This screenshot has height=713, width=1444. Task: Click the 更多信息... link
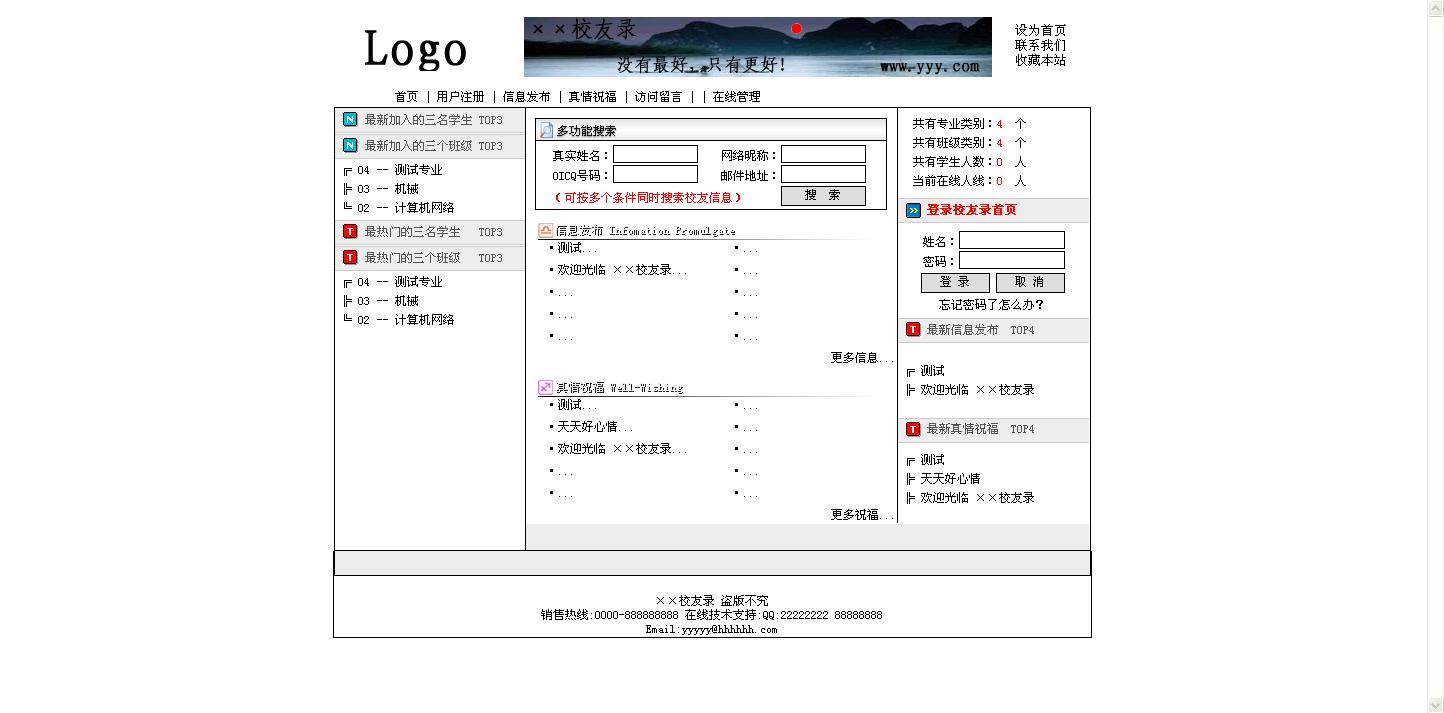[x=861, y=358]
